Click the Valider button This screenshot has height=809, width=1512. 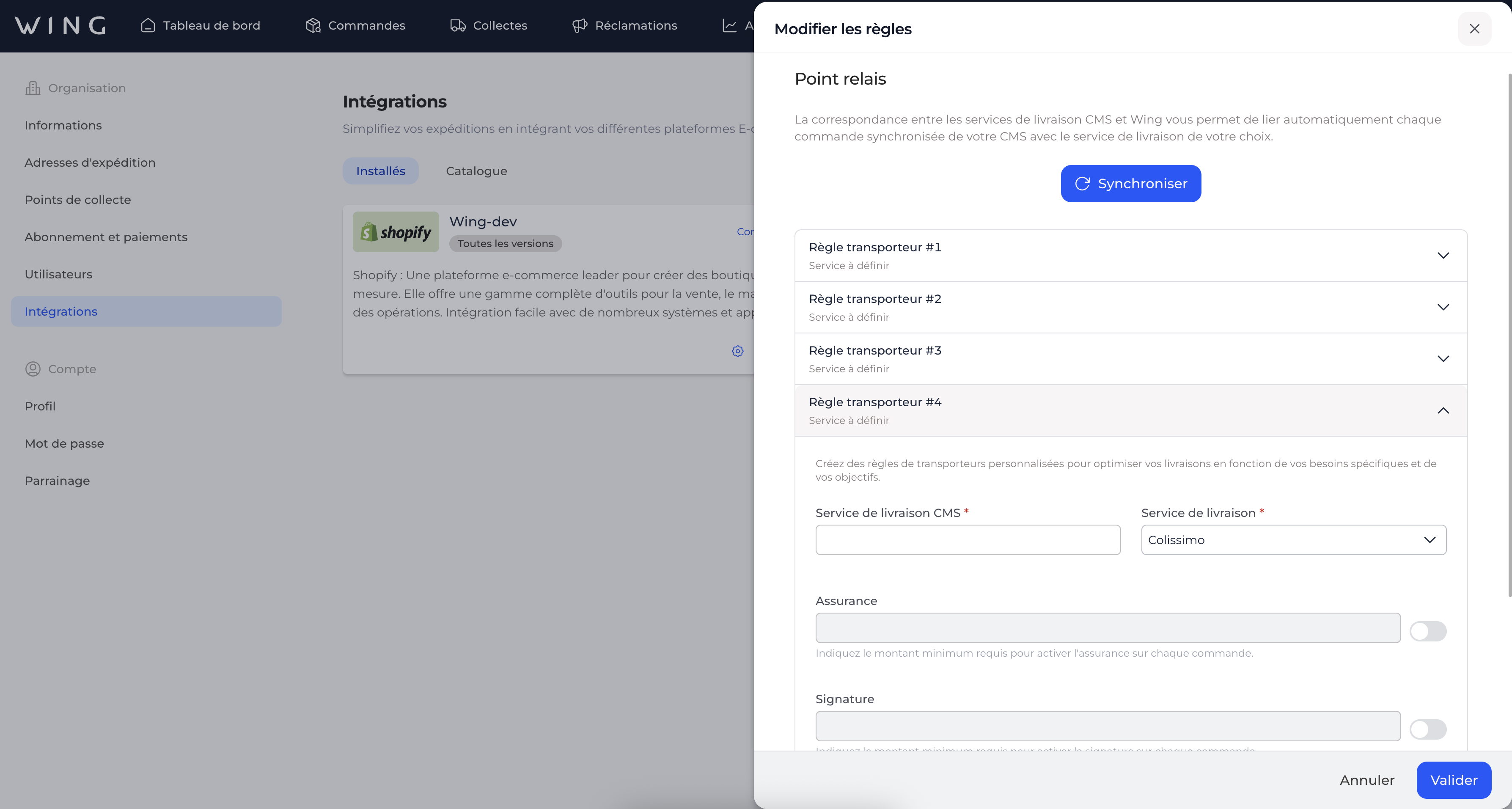coord(1453,780)
